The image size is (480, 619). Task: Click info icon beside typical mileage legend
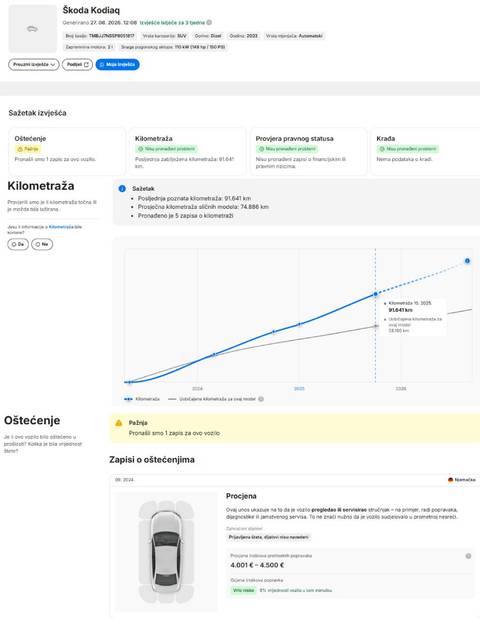(x=261, y=399)
